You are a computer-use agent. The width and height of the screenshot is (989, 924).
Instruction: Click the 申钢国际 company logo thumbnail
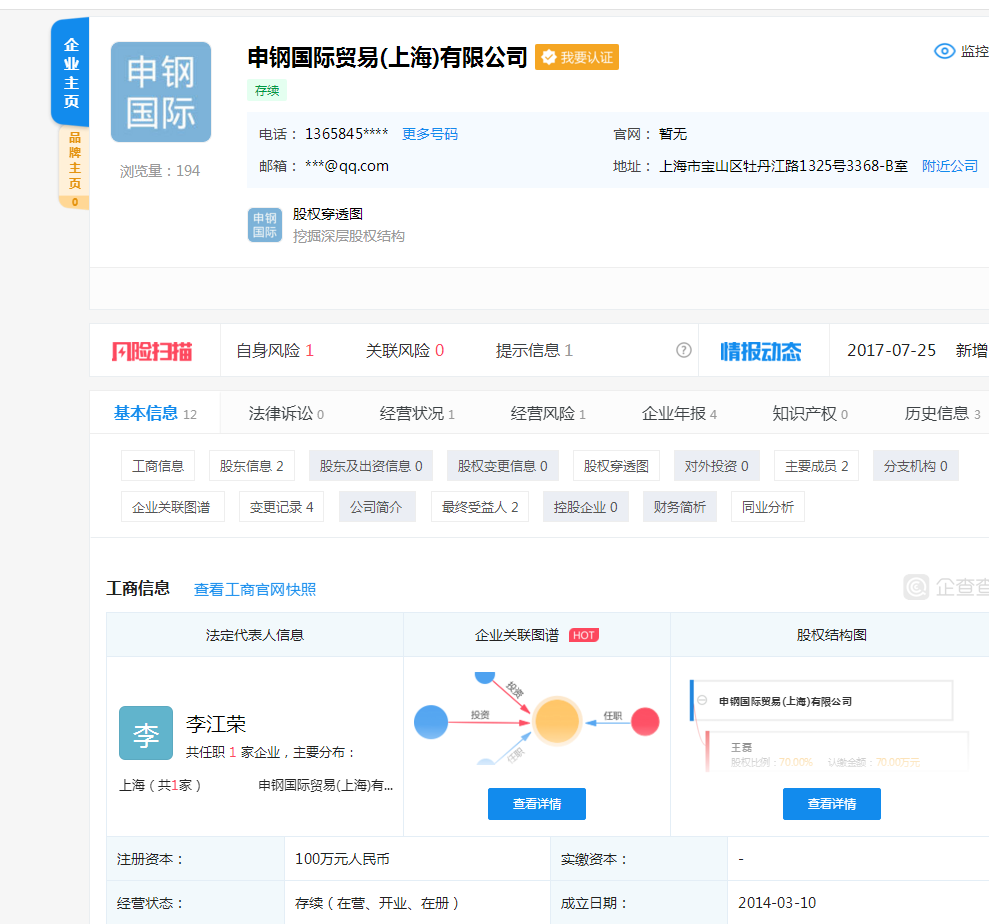click(x=161, y=92)
